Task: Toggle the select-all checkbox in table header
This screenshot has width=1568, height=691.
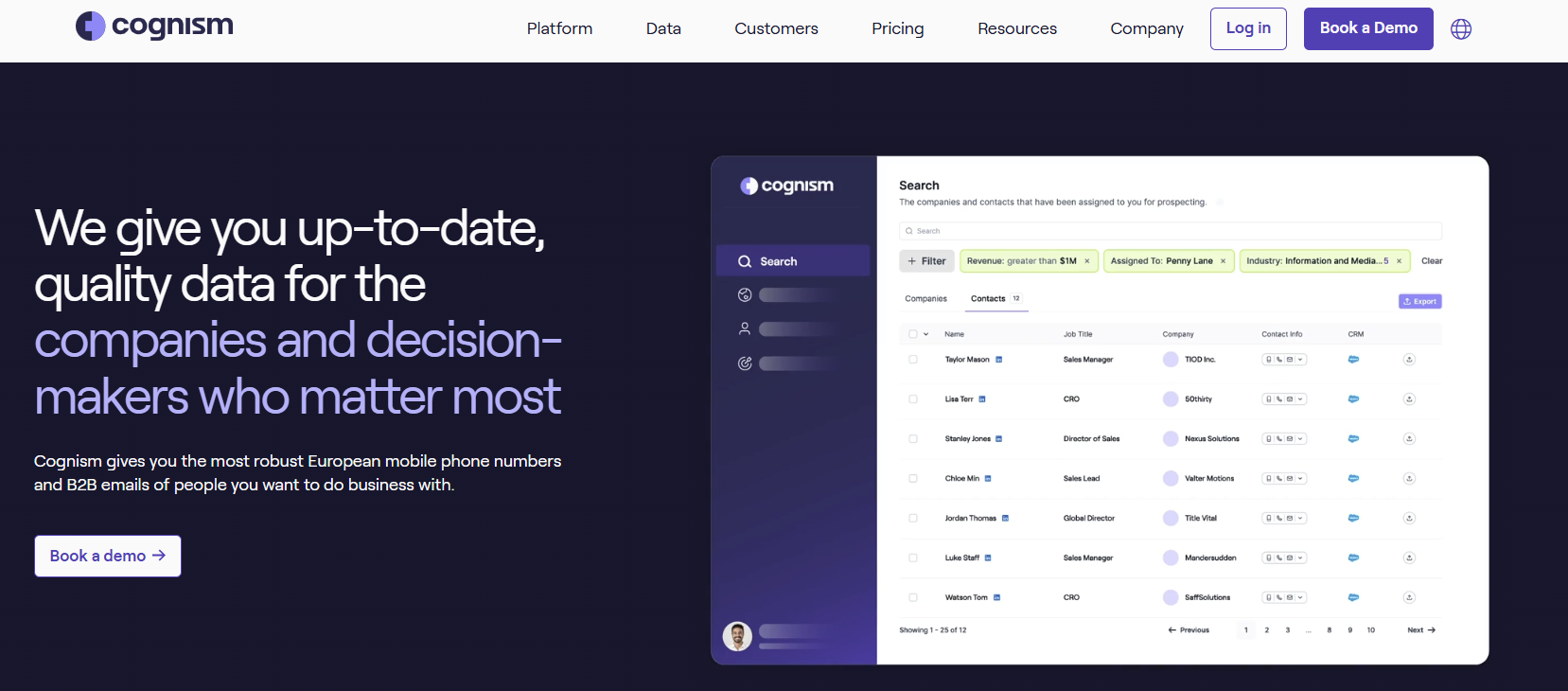Action: 913,334
